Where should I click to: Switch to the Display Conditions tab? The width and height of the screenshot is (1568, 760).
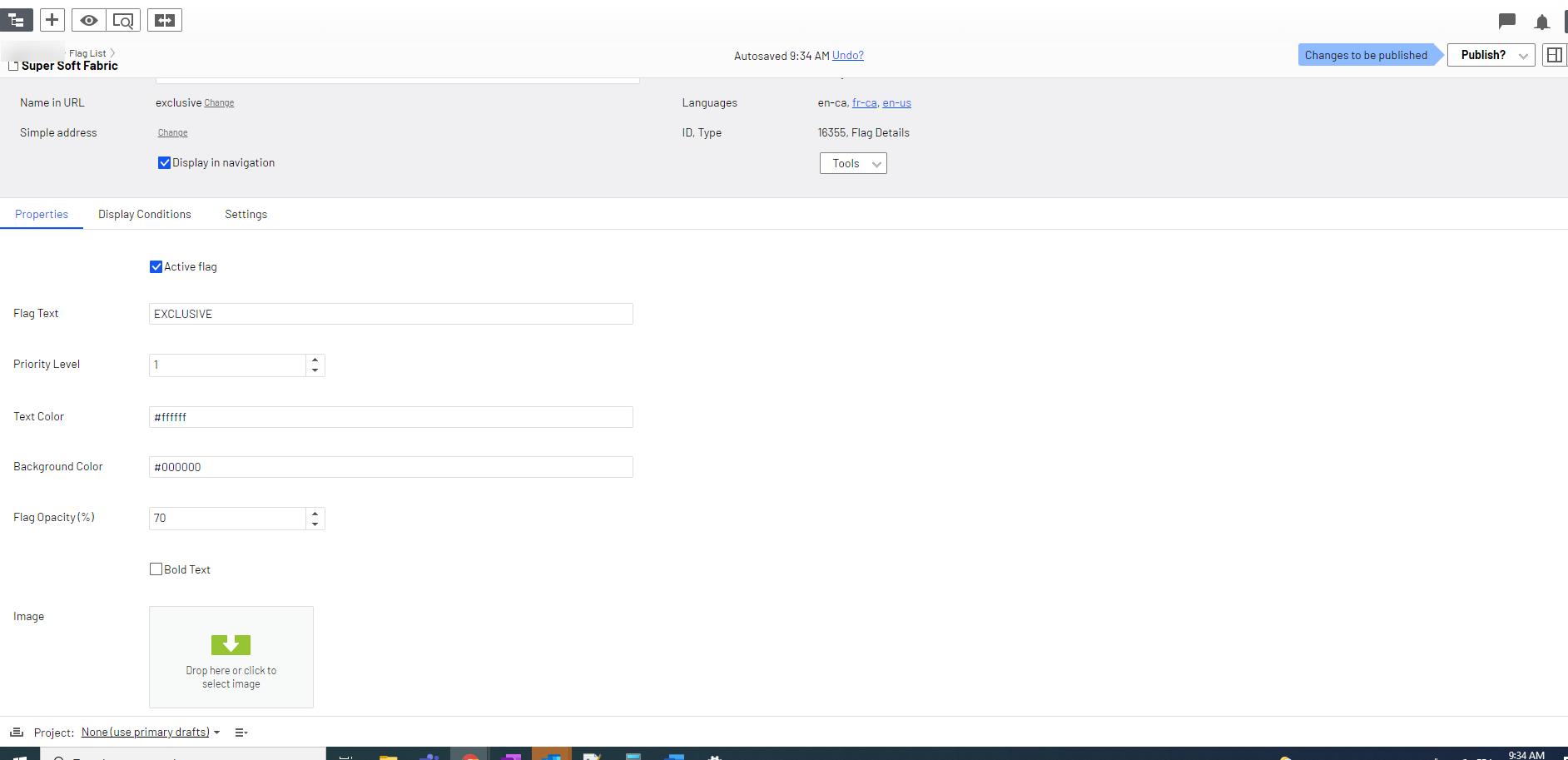(145, 215)
